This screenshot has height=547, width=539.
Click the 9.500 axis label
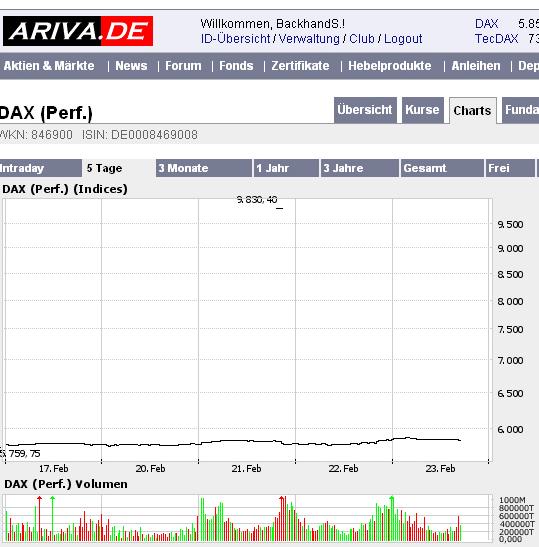pyautogui.click(x=510, y=225)
